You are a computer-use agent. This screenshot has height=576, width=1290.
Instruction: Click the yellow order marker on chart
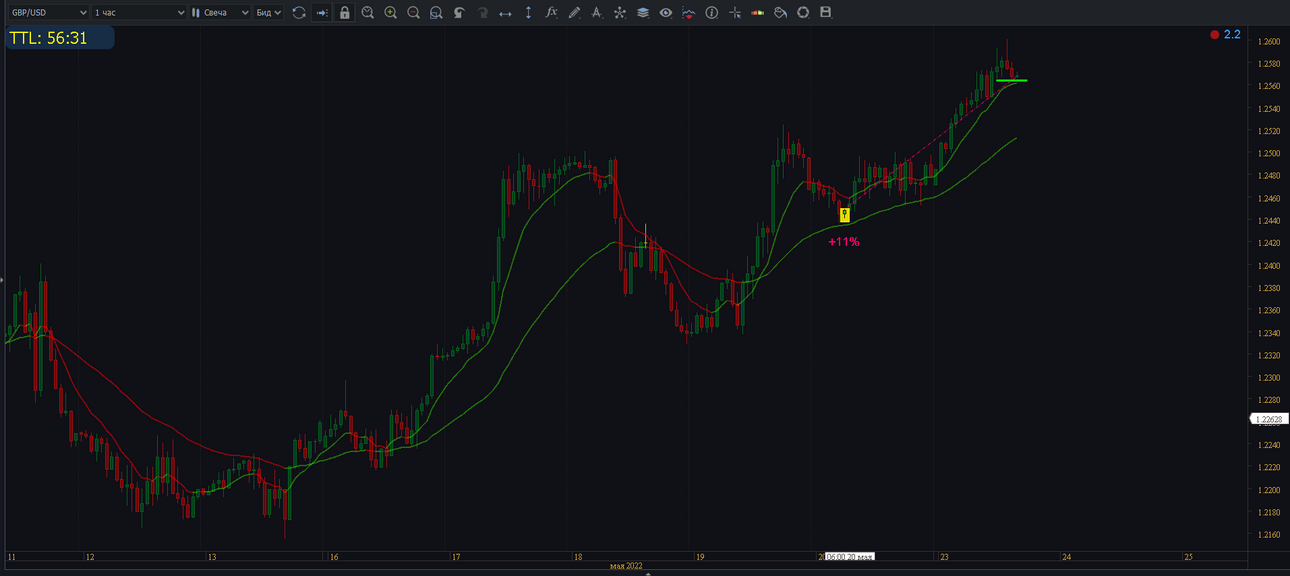845,215
